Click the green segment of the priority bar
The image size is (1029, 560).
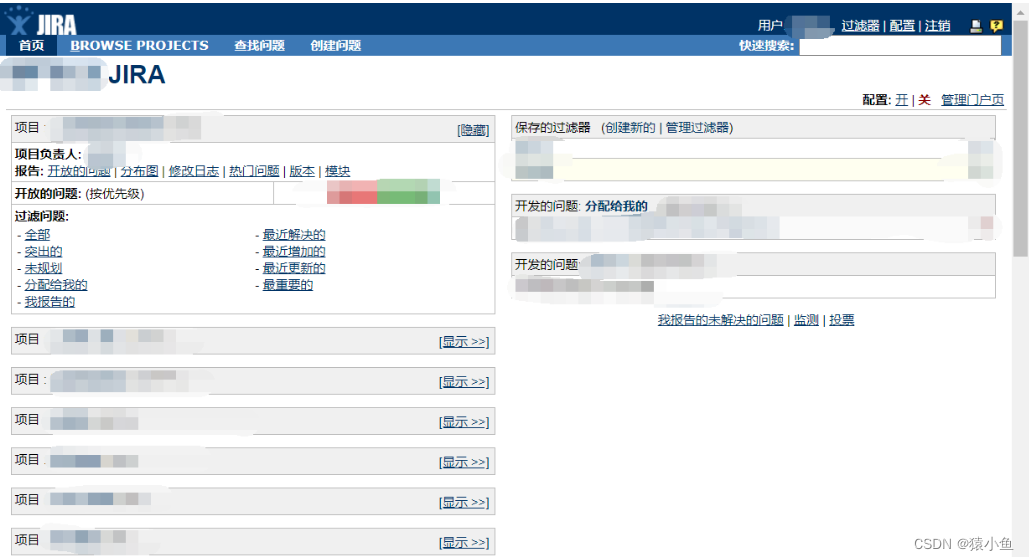(408, 192)
